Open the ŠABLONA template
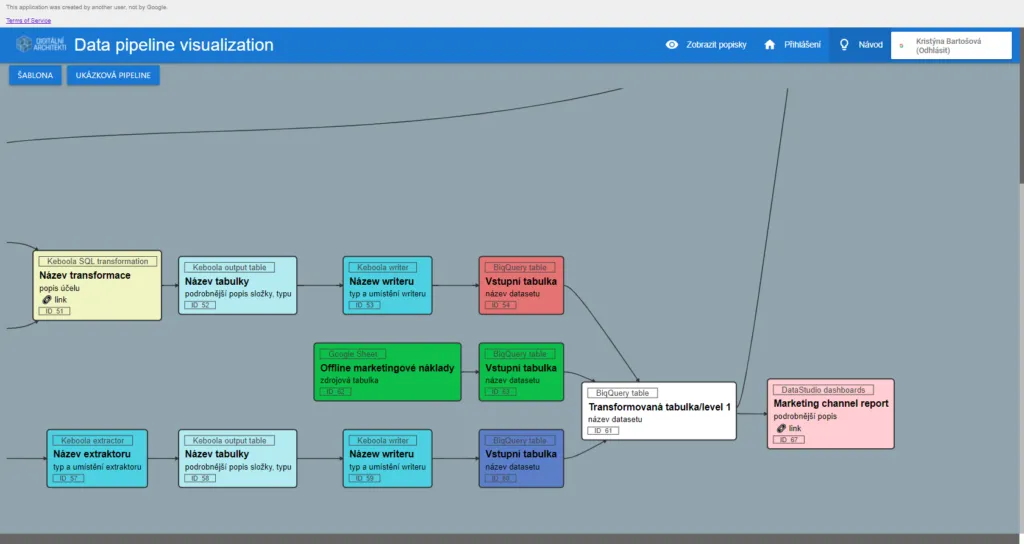1024x544 pixels. (35, 75)
